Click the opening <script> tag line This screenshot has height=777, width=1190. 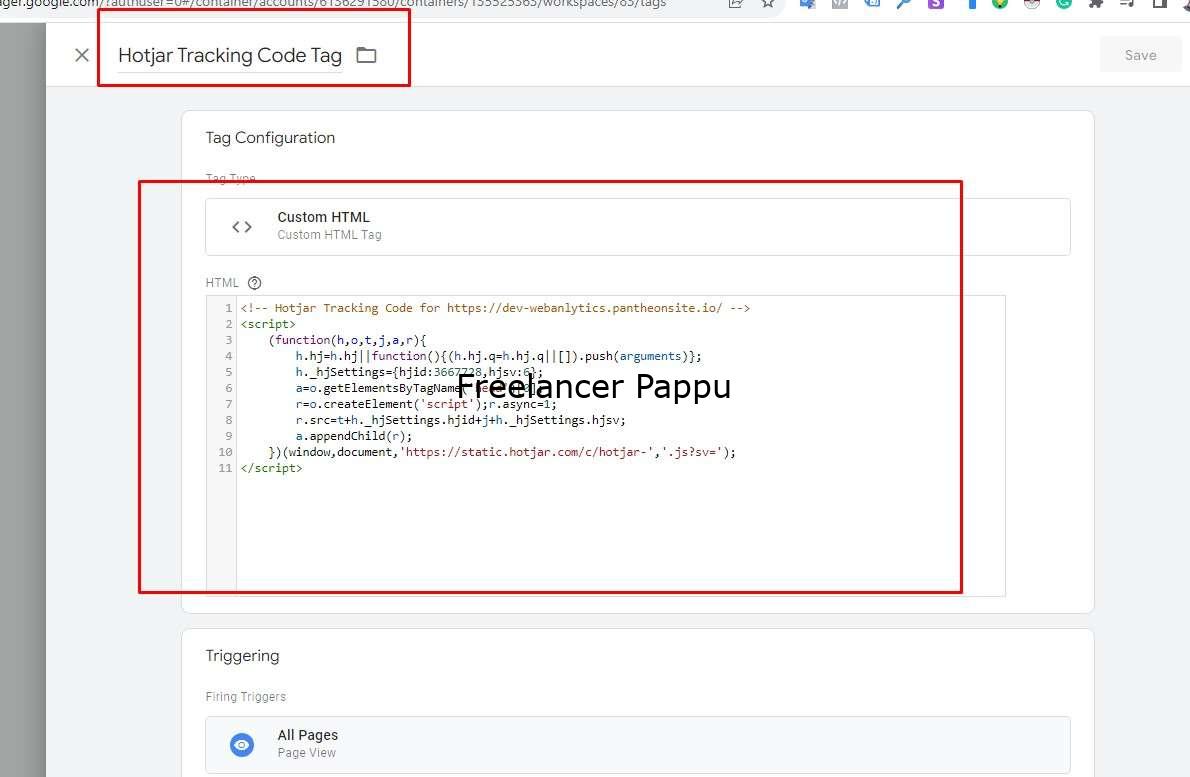point(268,324)
